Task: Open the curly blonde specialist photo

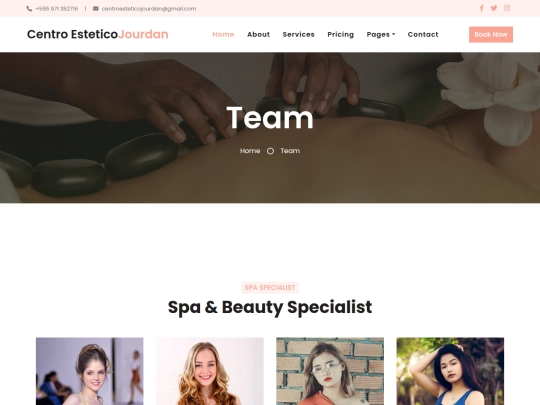Action: (210, 371)
